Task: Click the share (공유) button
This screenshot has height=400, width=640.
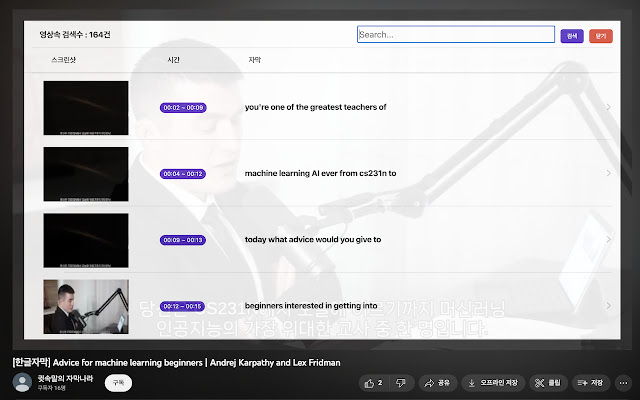Action: tap(437, 382)
